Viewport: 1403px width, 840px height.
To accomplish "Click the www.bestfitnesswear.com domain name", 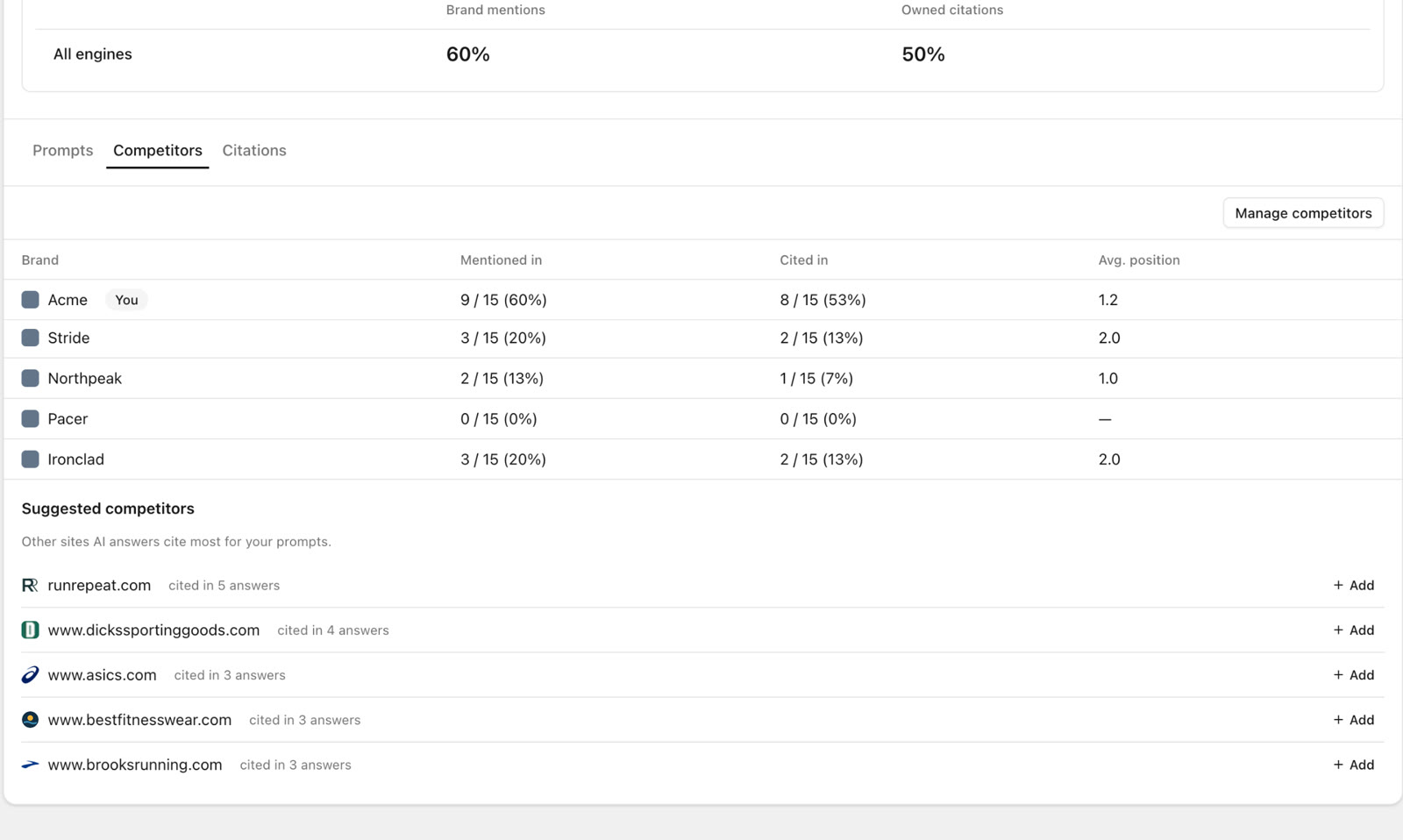I will click(x=139, y=720).
